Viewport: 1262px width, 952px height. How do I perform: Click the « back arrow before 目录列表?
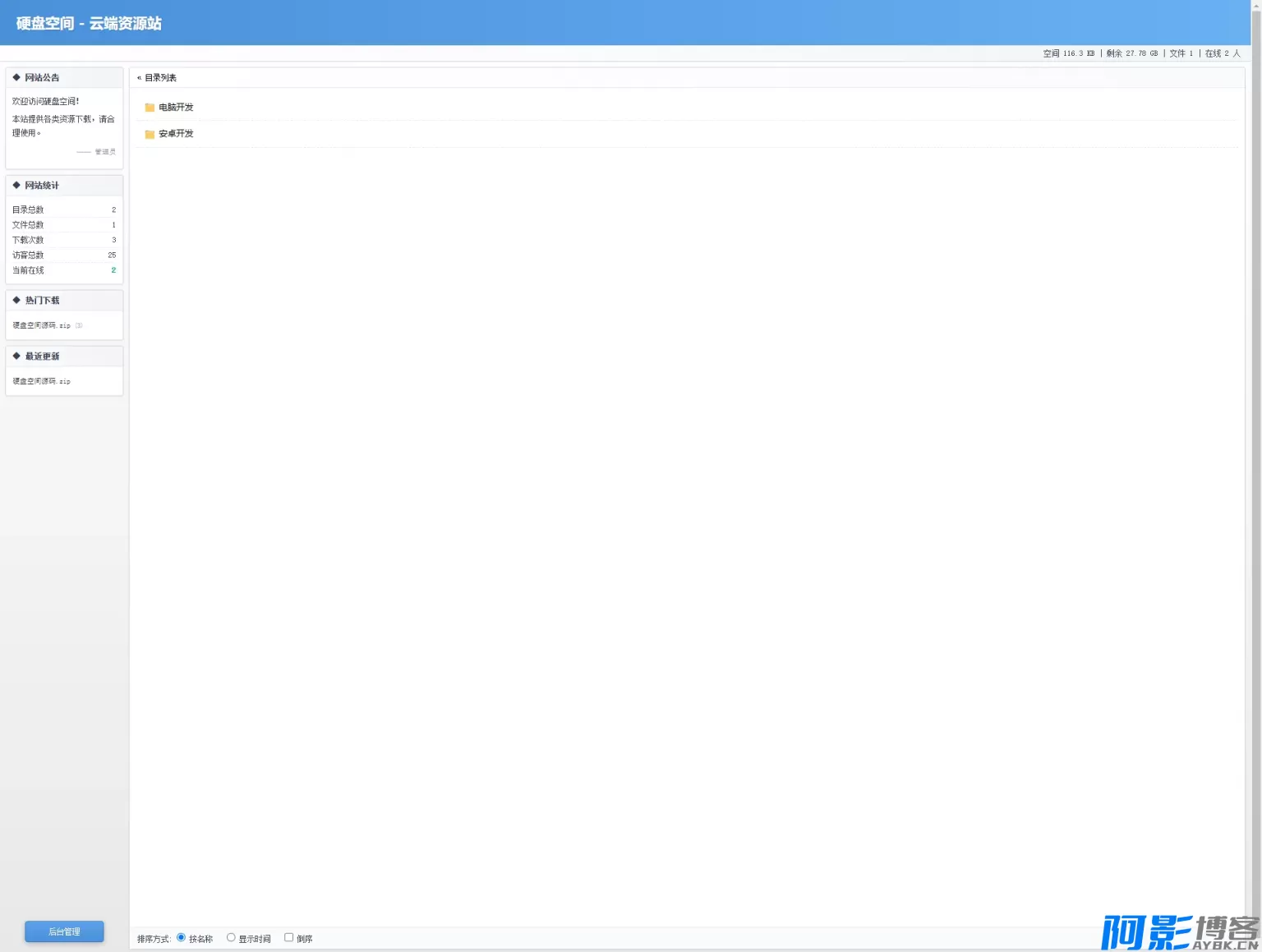pyautogui.click(x=139, y=78)
